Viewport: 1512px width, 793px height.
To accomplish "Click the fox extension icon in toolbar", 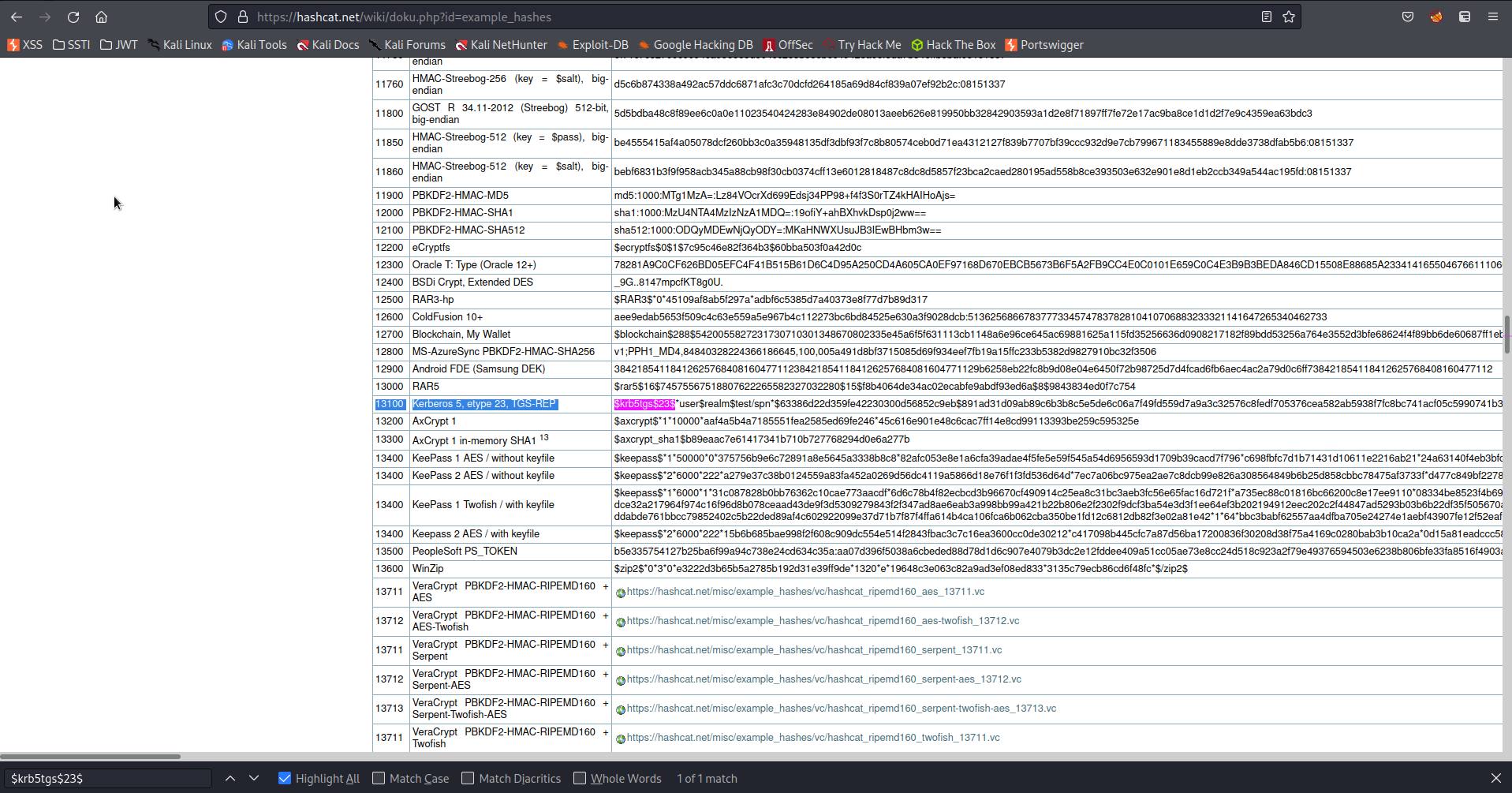I will point(1436,17).
